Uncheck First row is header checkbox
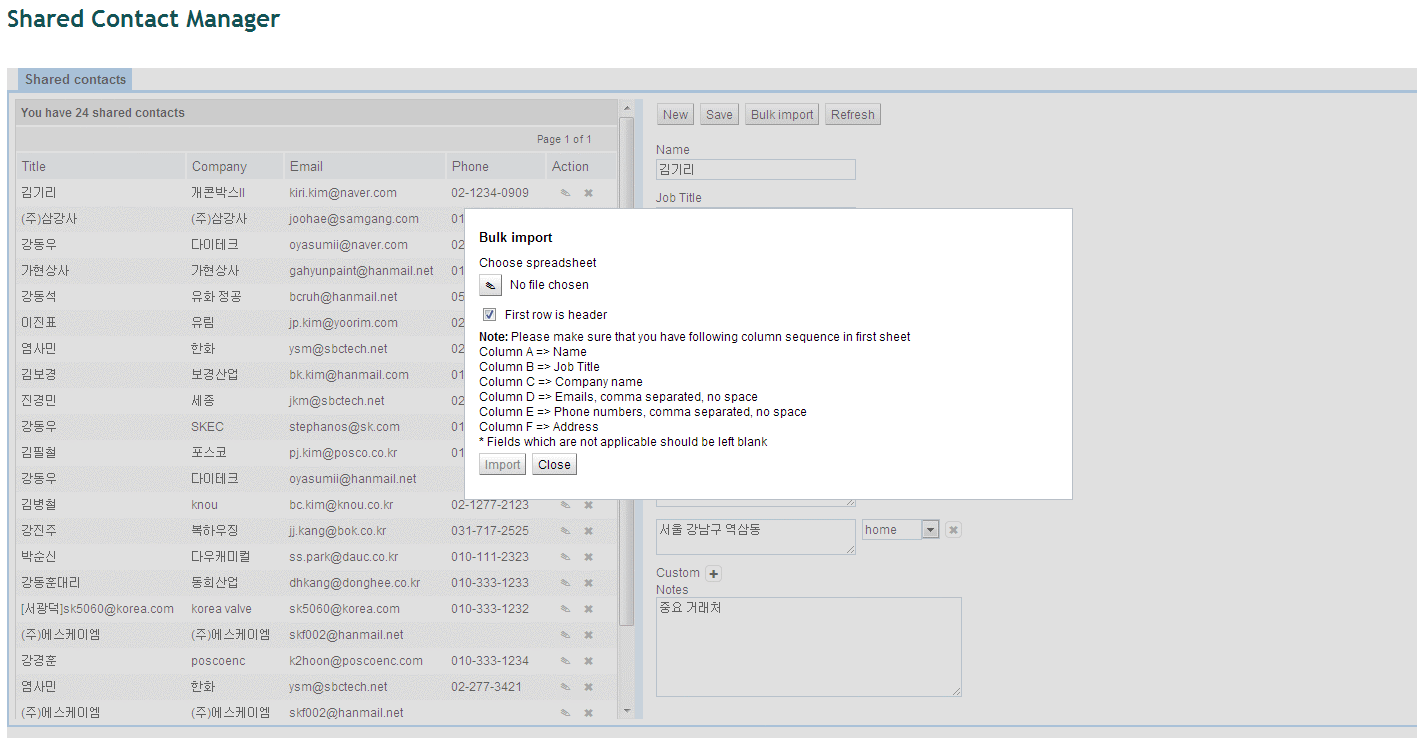The height and width of the screenshot is (738, 1417). pyautogui.click(x=489, y=315)
